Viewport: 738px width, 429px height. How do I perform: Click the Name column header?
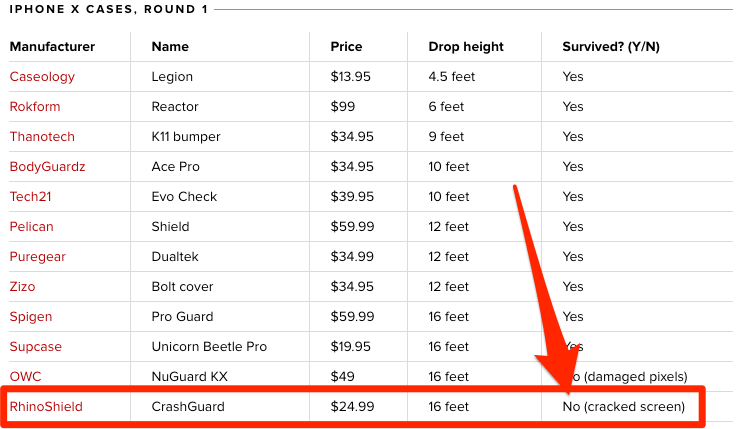click(x=170, y=47)
